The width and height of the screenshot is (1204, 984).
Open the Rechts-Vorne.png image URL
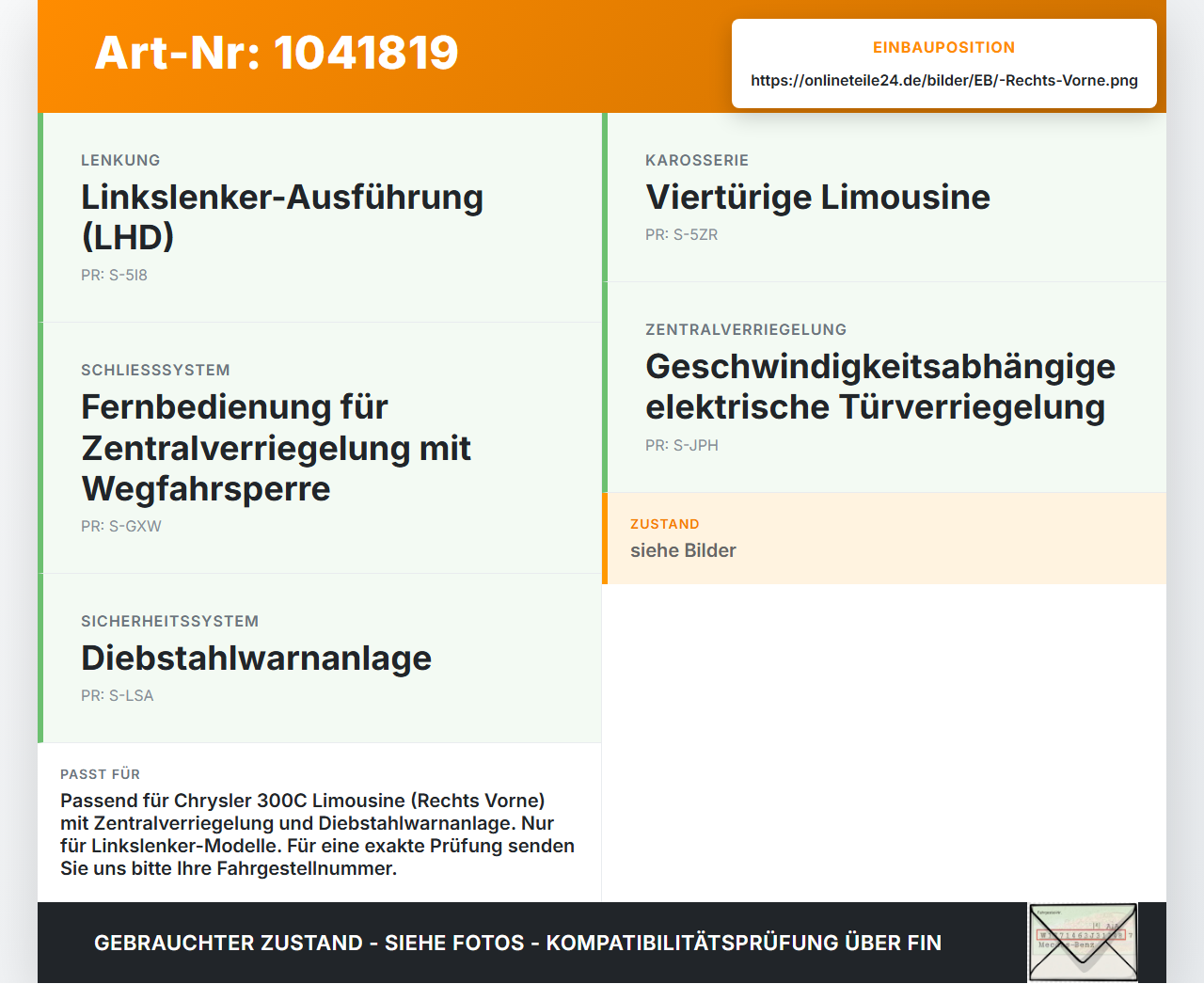click(944, 80)
